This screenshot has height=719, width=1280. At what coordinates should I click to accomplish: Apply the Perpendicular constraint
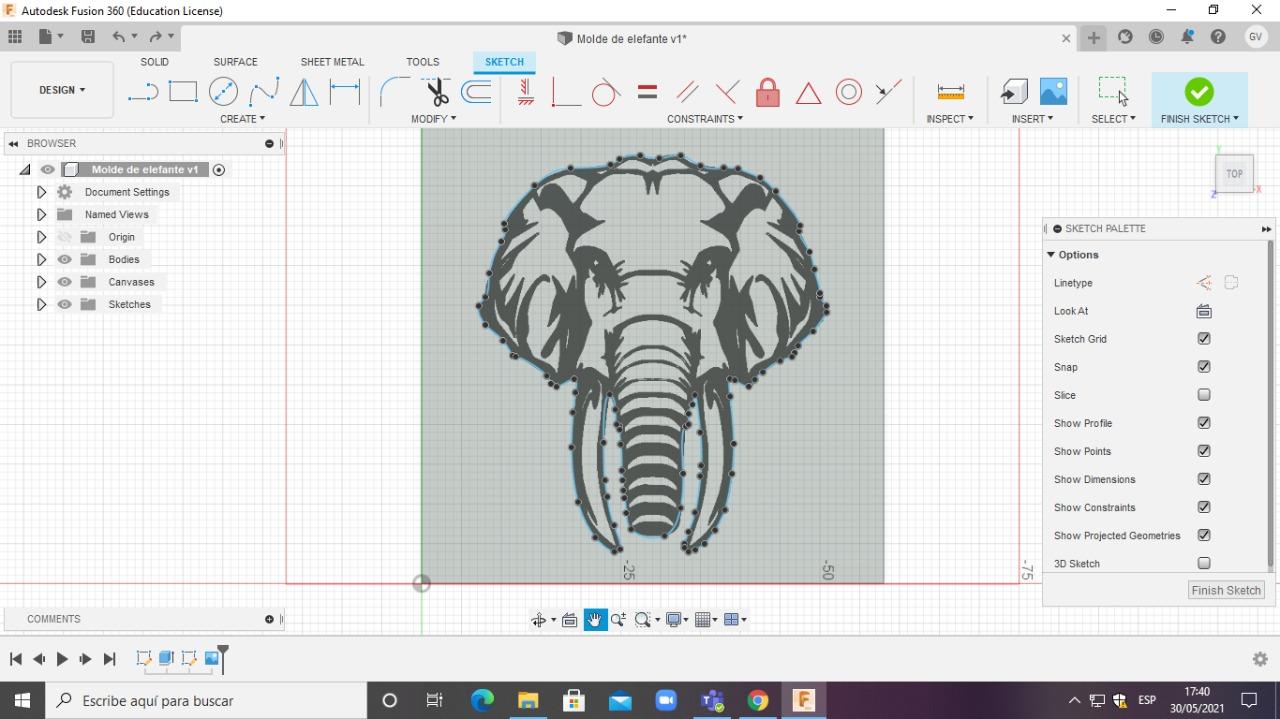(727, 92)
